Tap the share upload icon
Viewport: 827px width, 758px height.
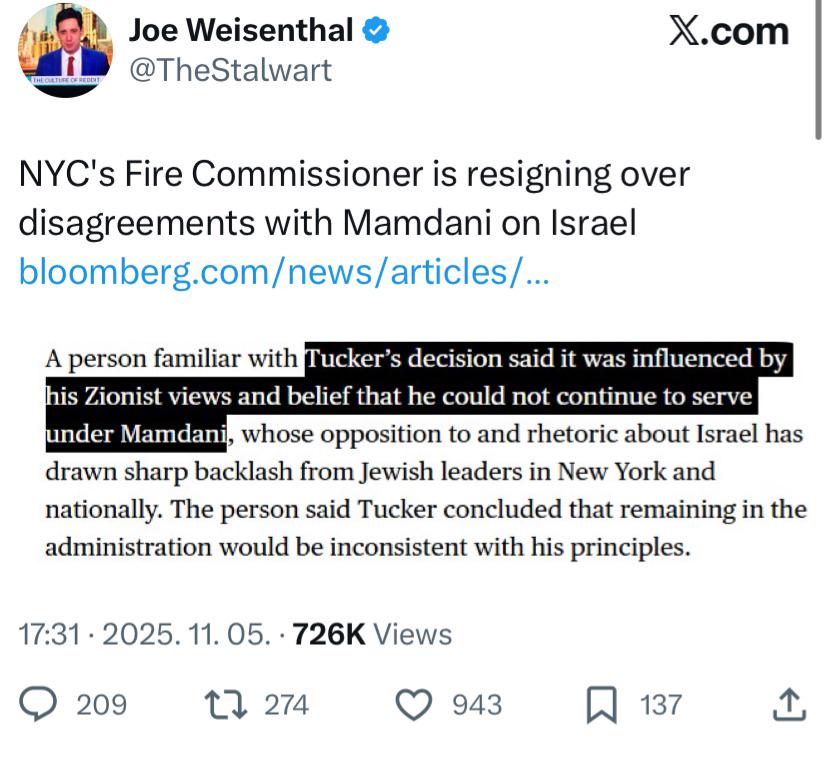click(x=790, y=705)
